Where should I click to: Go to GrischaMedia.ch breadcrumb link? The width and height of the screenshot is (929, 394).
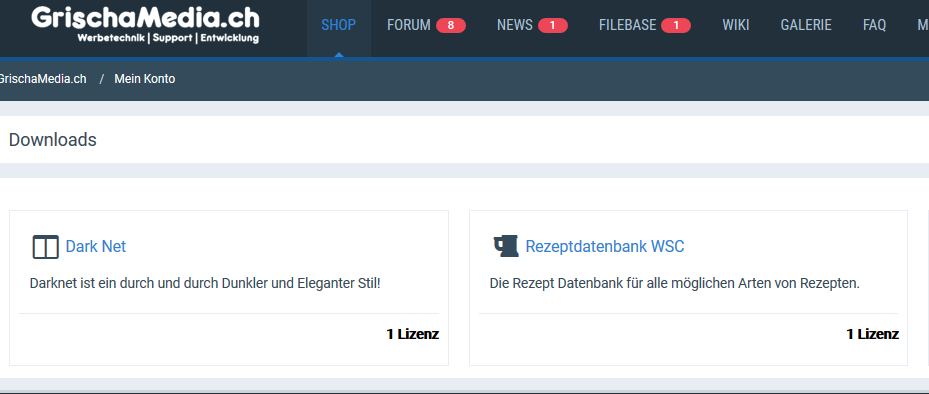point(43,79)
